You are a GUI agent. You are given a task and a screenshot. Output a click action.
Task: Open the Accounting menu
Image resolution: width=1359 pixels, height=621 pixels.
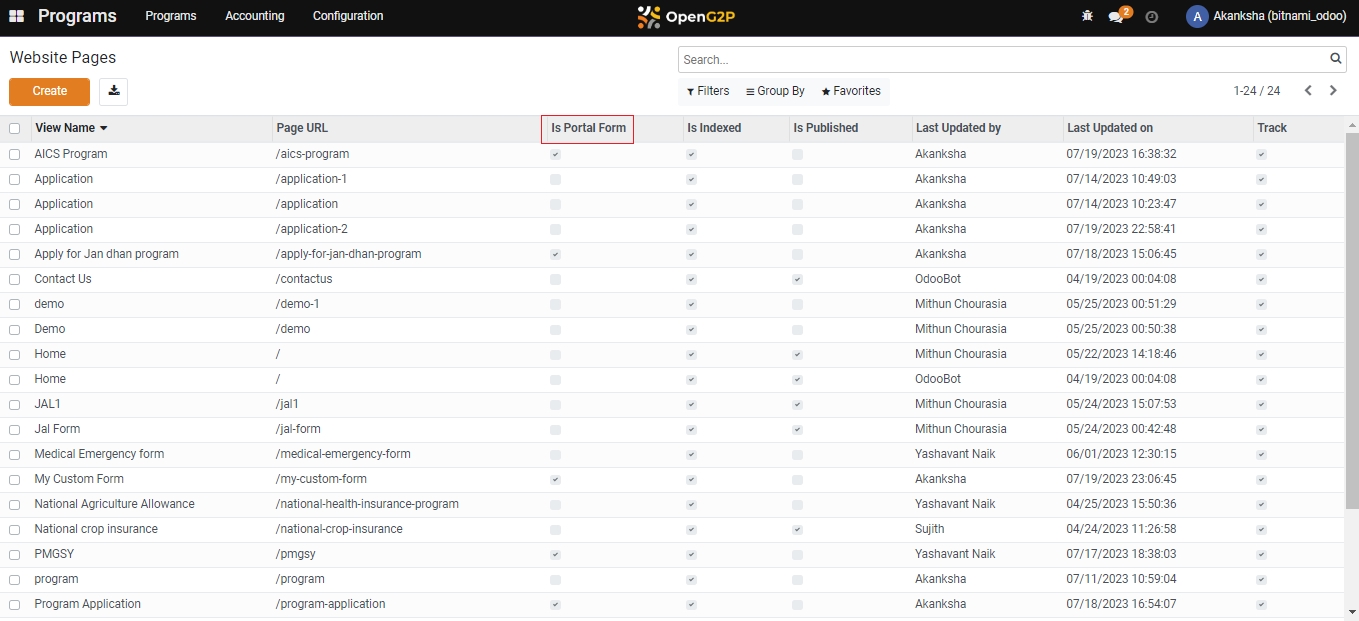pos(254,16)
